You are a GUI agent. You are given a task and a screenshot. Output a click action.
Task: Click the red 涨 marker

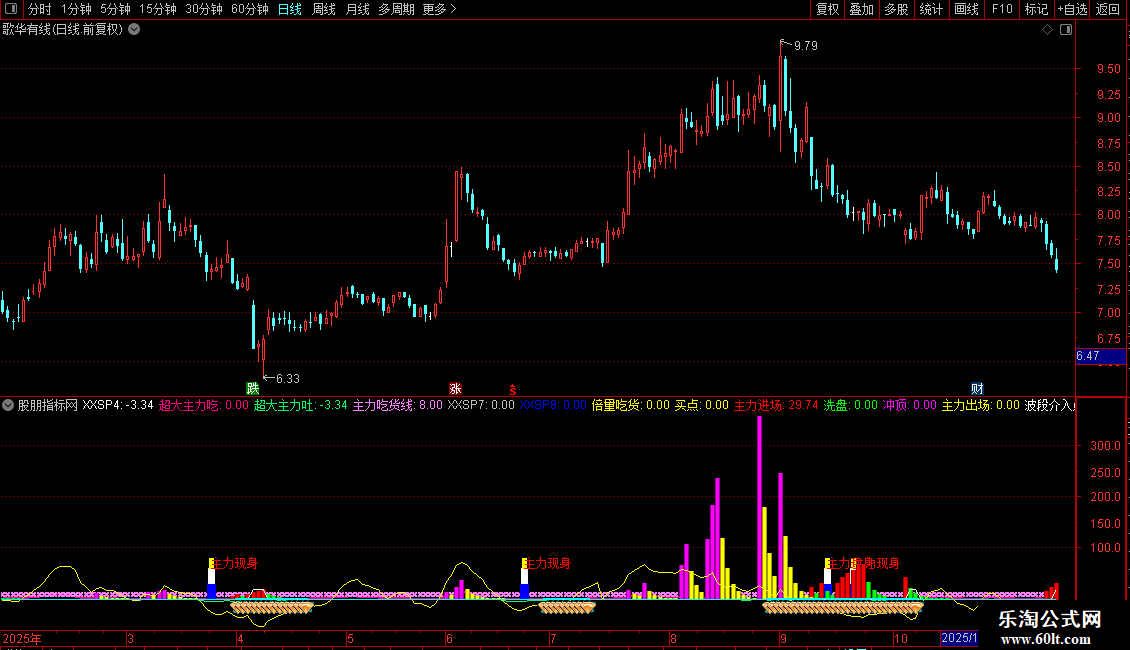(455, 388)
